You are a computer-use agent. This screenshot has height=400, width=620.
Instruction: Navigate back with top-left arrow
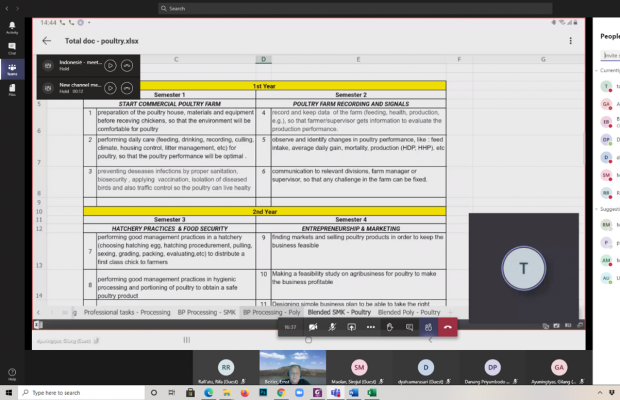click(x=7, y=8)
